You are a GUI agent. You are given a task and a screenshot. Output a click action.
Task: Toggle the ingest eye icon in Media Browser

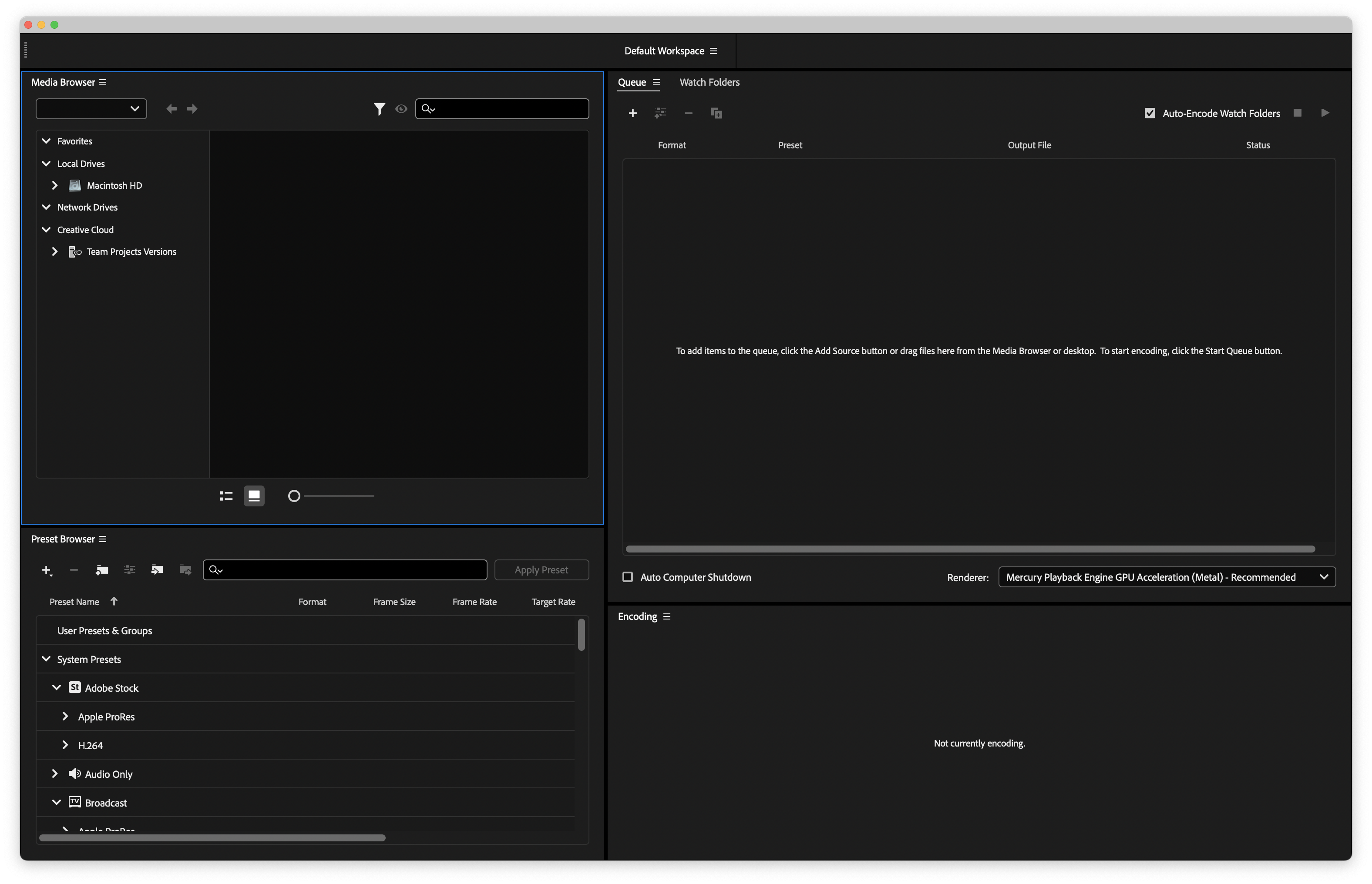coord(401,108)
